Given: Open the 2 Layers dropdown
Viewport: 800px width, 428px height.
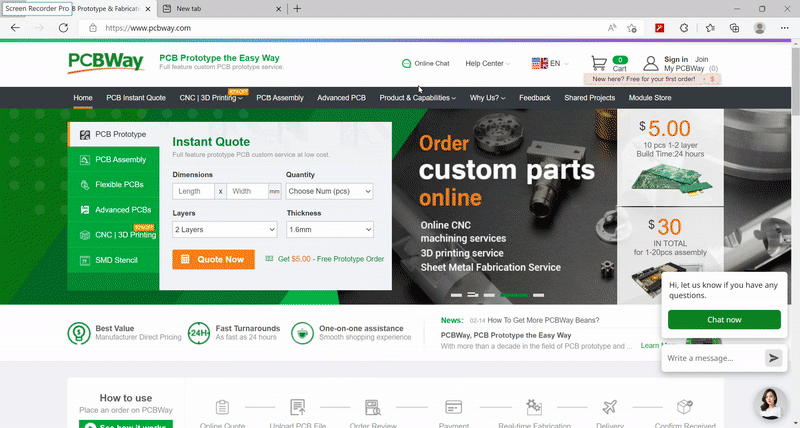Looking at the screenshot, I should click(x=224, y=230).
